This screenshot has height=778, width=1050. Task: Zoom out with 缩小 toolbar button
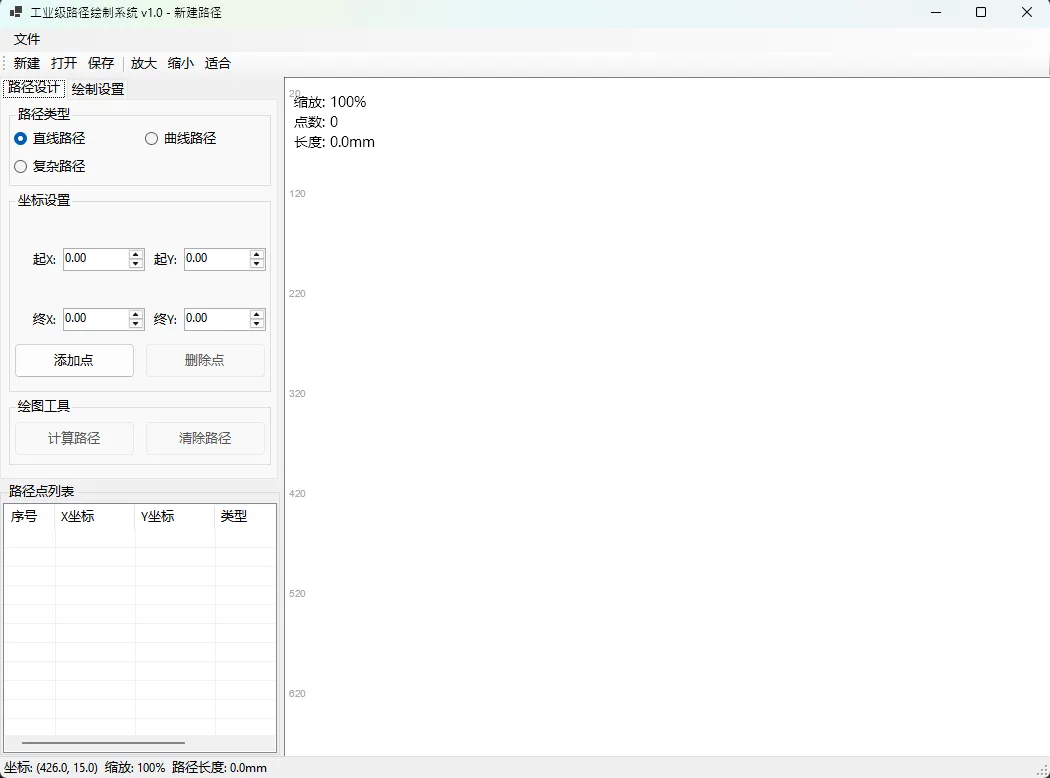coord(181,63)
